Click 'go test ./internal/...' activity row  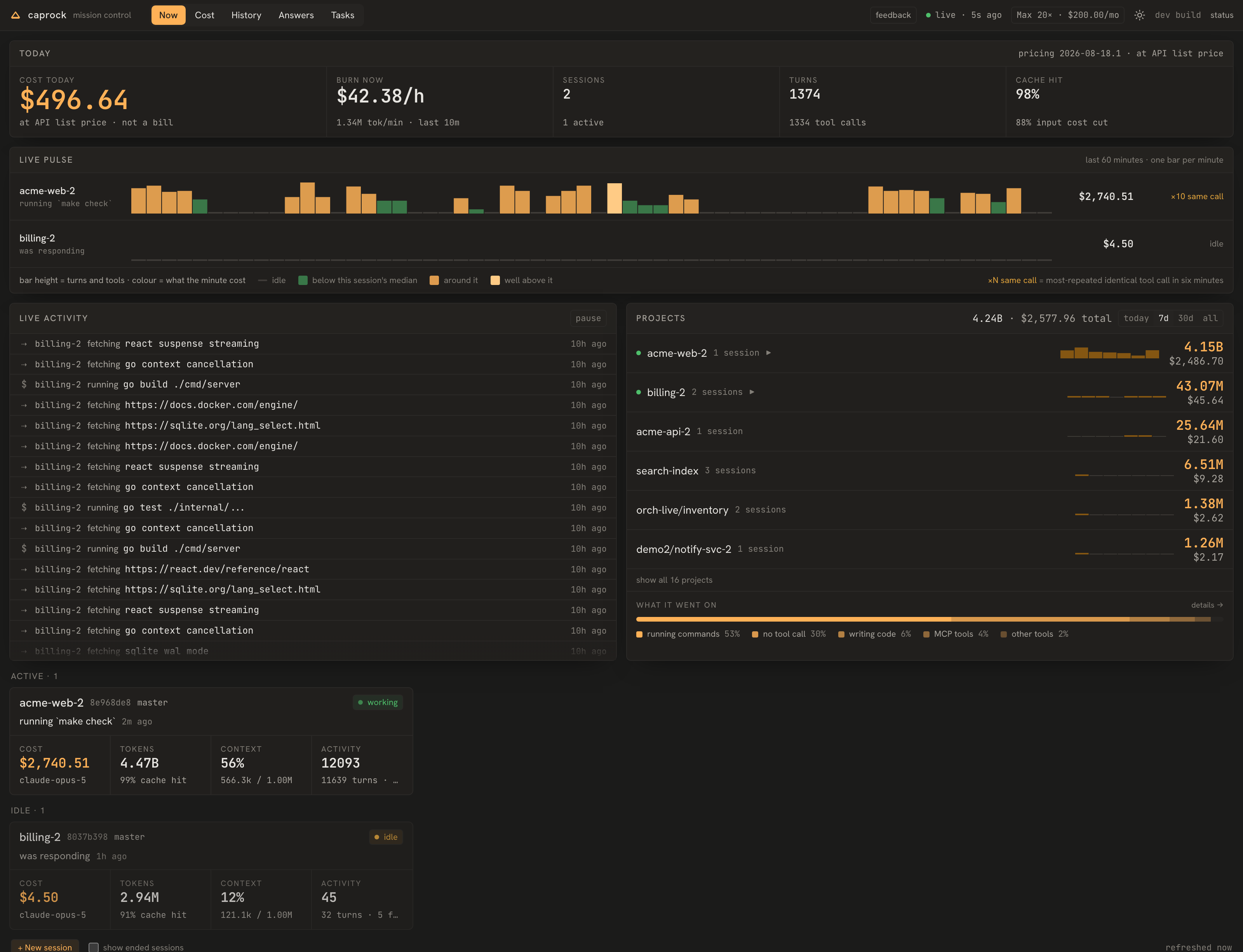313,508
